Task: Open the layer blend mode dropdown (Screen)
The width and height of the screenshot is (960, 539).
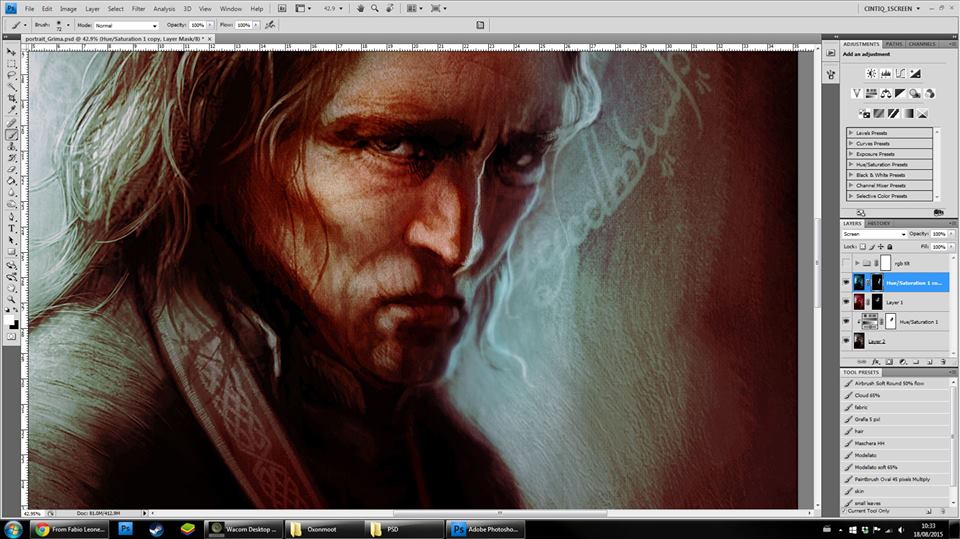Action: (x=874, y=234)
